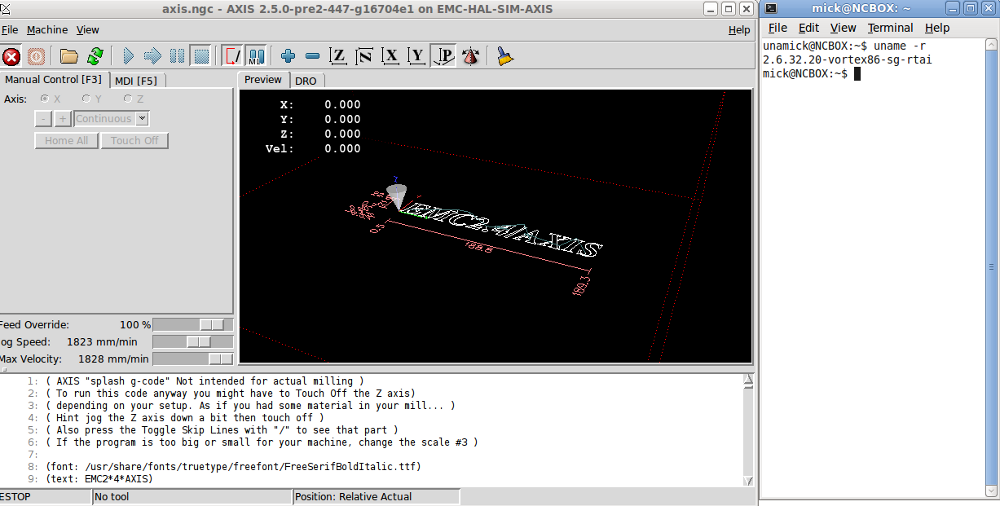
Task: Zoom in with blue plus icon
Action: tap(288, 56)
